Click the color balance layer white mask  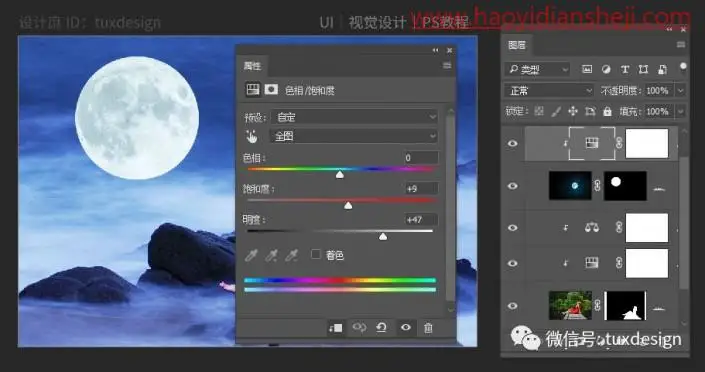(x=647, y=228)
